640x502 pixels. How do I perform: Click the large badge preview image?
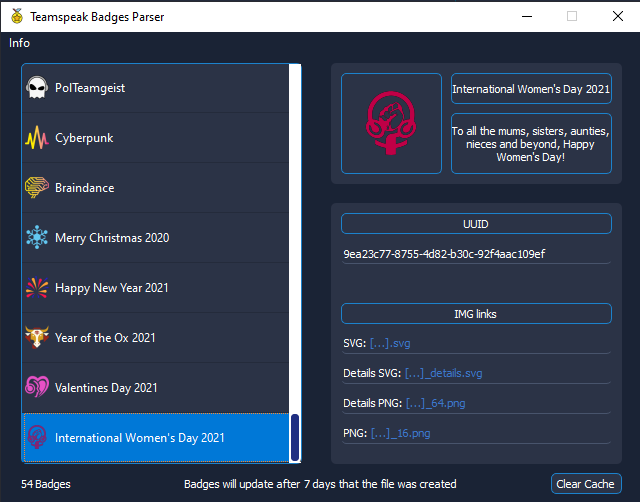click(x=391, y=123)
